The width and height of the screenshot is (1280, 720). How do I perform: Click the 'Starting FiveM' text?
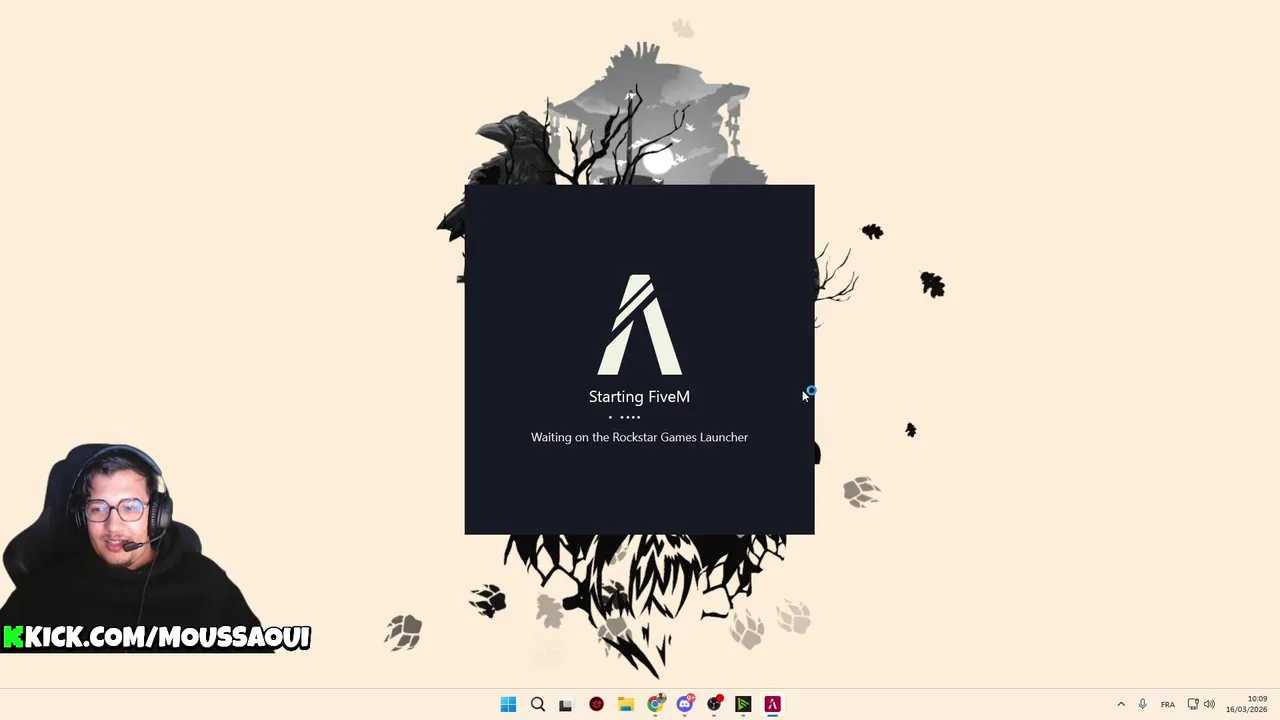[x=639, y=397]
